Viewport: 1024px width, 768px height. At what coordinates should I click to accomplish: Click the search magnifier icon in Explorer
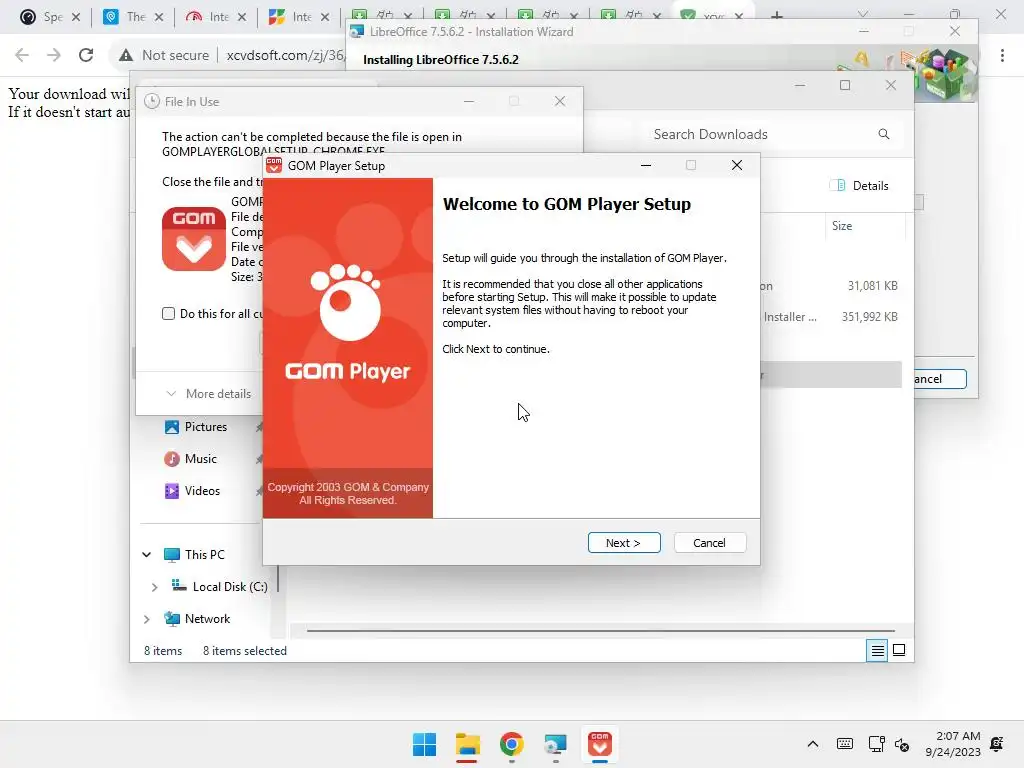click(x=884, y=134)
